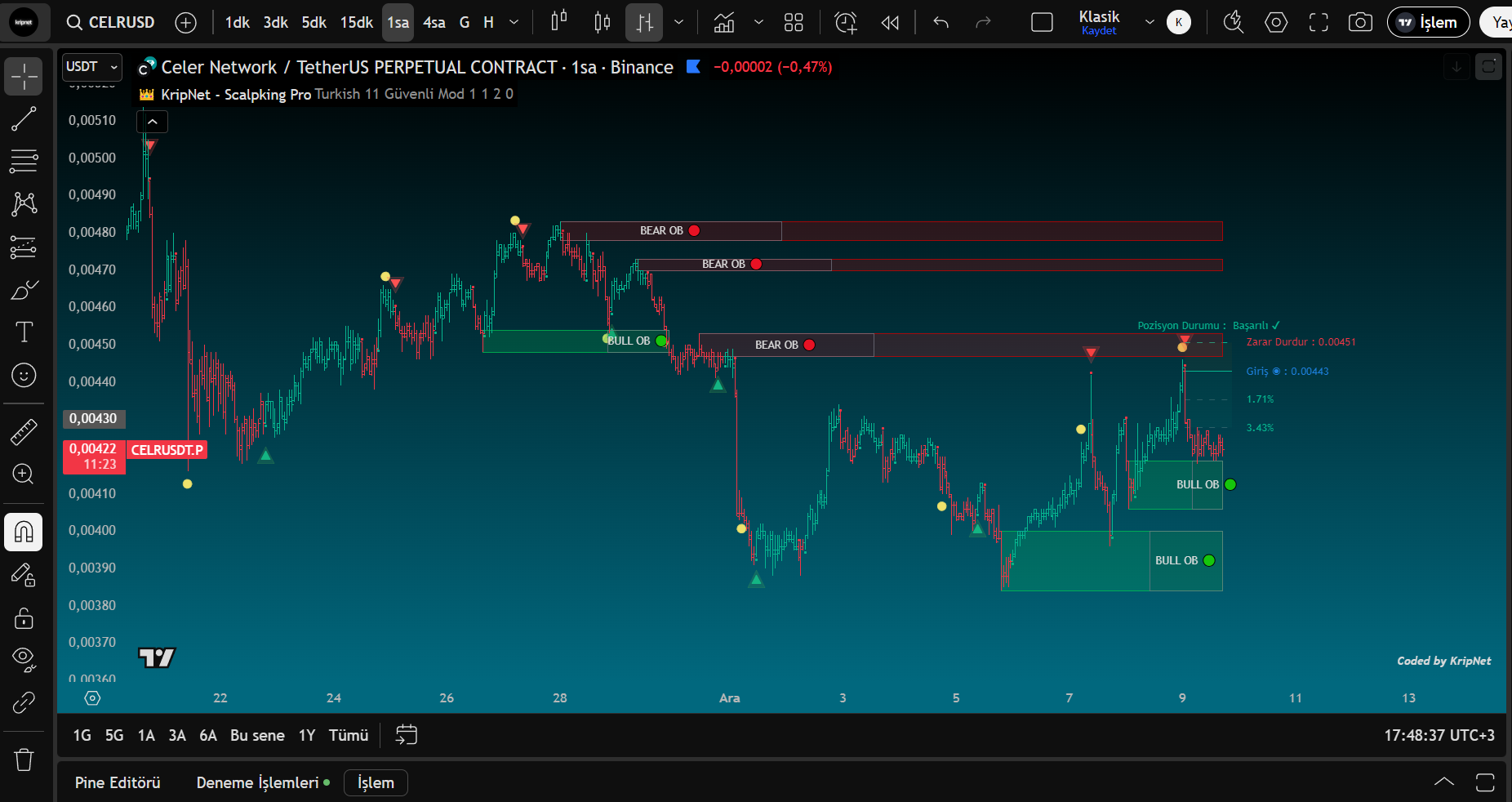The image size is (1512, 802).
Task: Open the emoji icons tool
Action: 24,375
